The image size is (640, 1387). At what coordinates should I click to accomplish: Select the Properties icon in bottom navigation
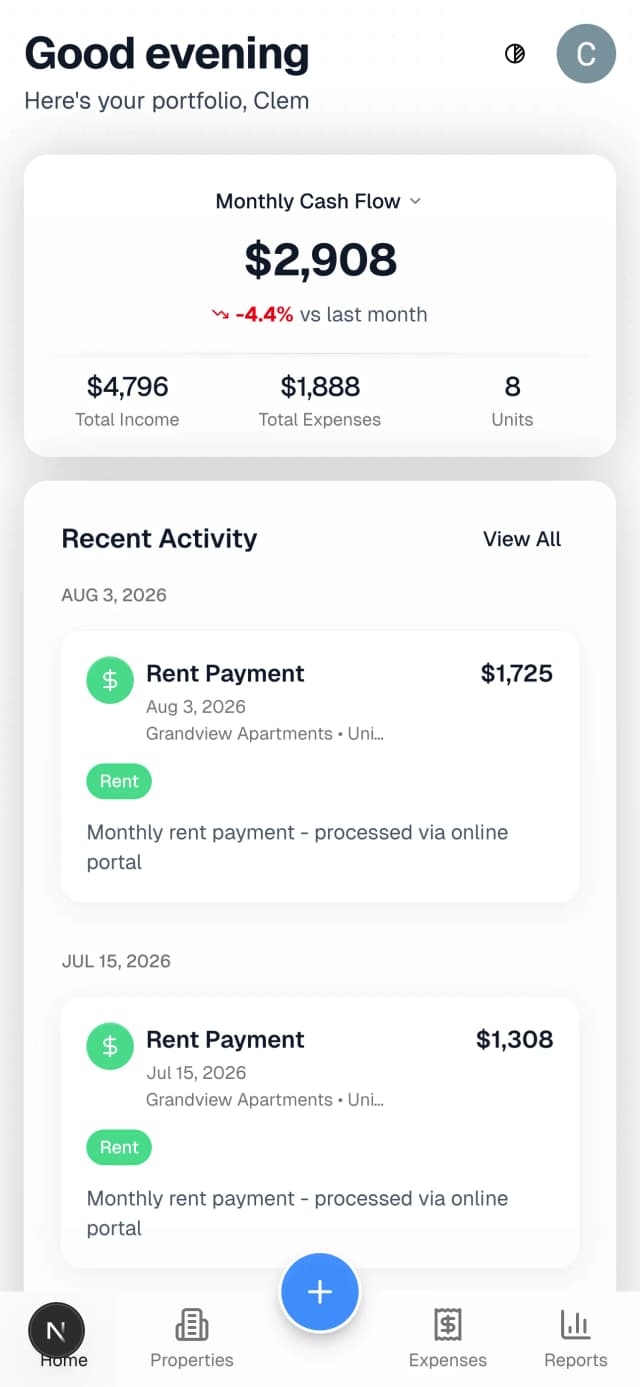tap(192, 1324)
